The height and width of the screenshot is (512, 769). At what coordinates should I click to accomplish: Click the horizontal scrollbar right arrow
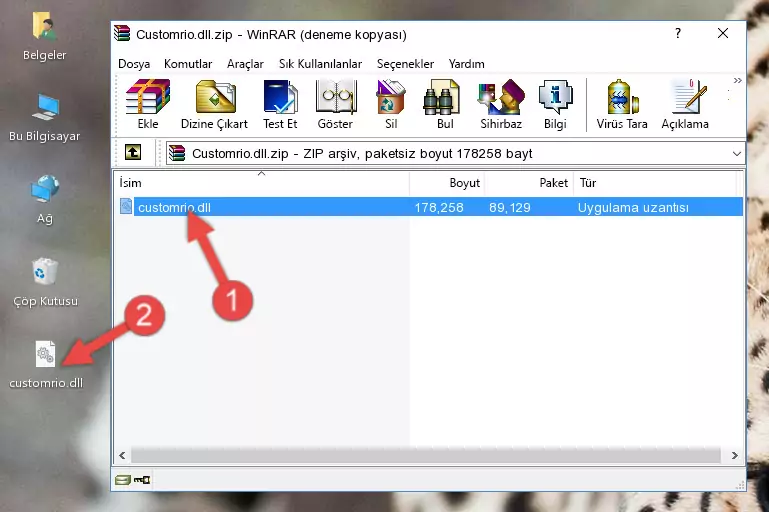pos(734,455)
